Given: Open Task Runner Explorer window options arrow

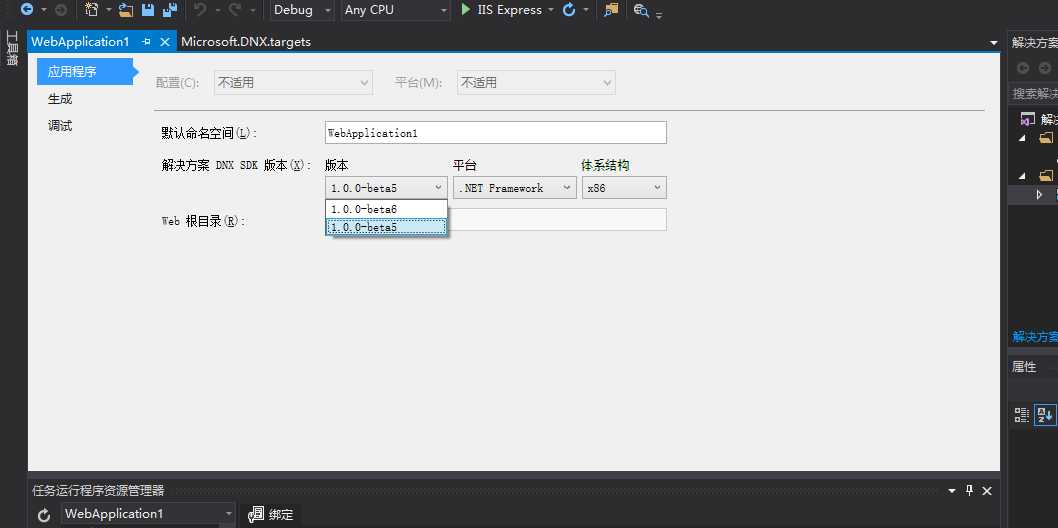Looking at the screenshot, I should click(x=952, y=491).
